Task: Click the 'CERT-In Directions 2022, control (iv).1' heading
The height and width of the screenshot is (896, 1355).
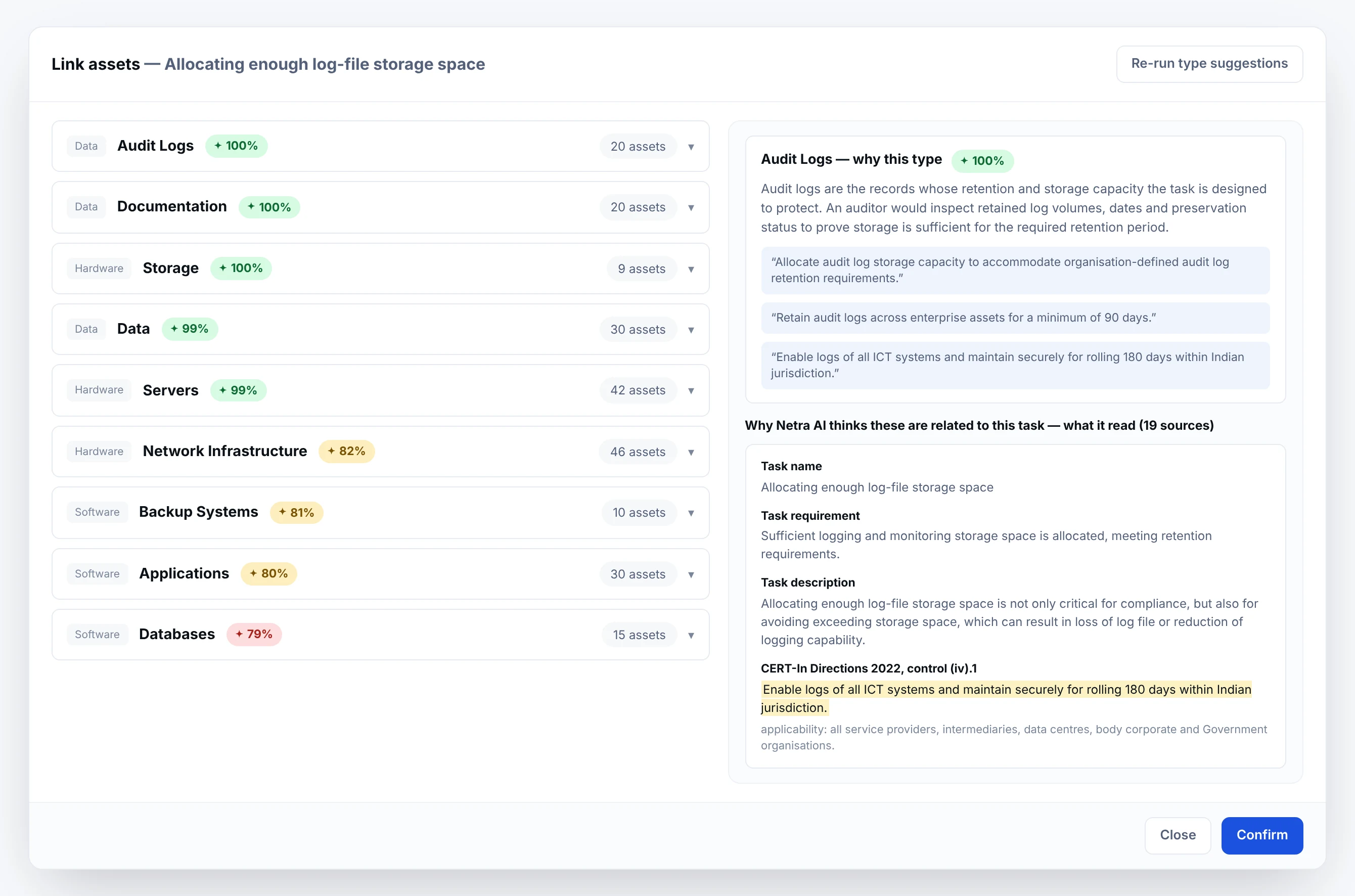Action: click(x=868, y=668)
